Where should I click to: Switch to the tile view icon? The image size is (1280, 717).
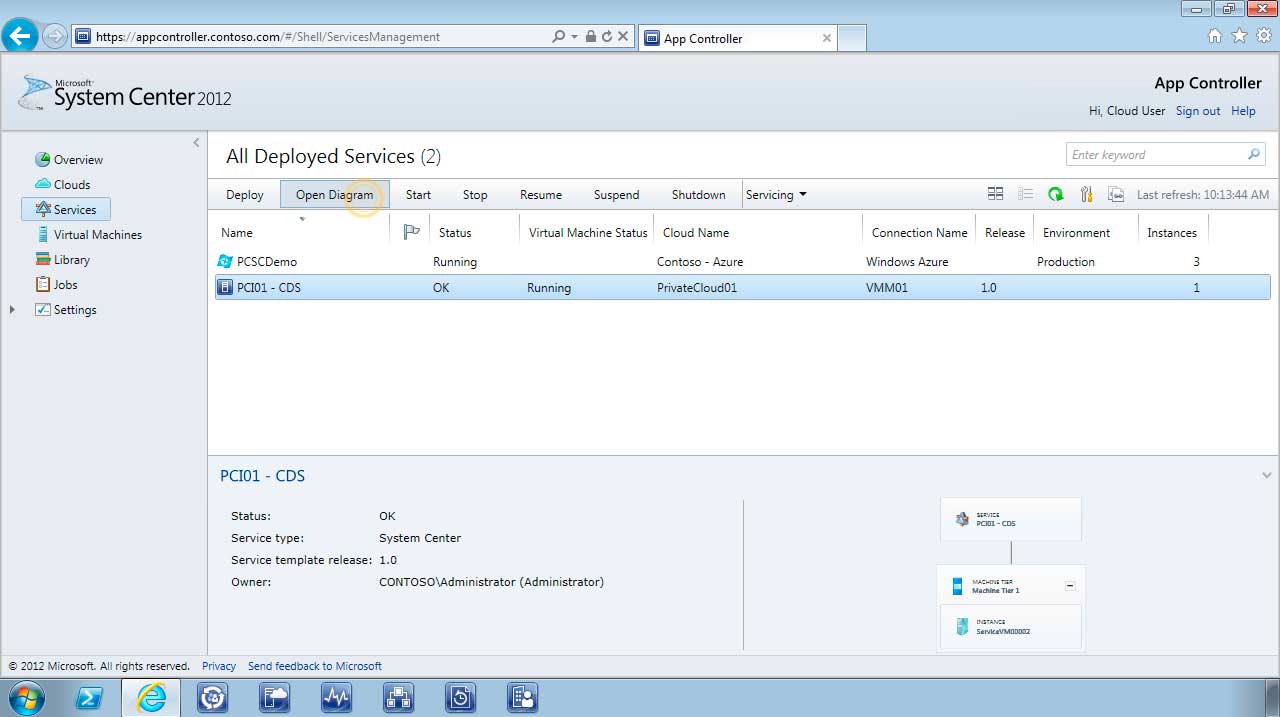click(x=995, y=194)
